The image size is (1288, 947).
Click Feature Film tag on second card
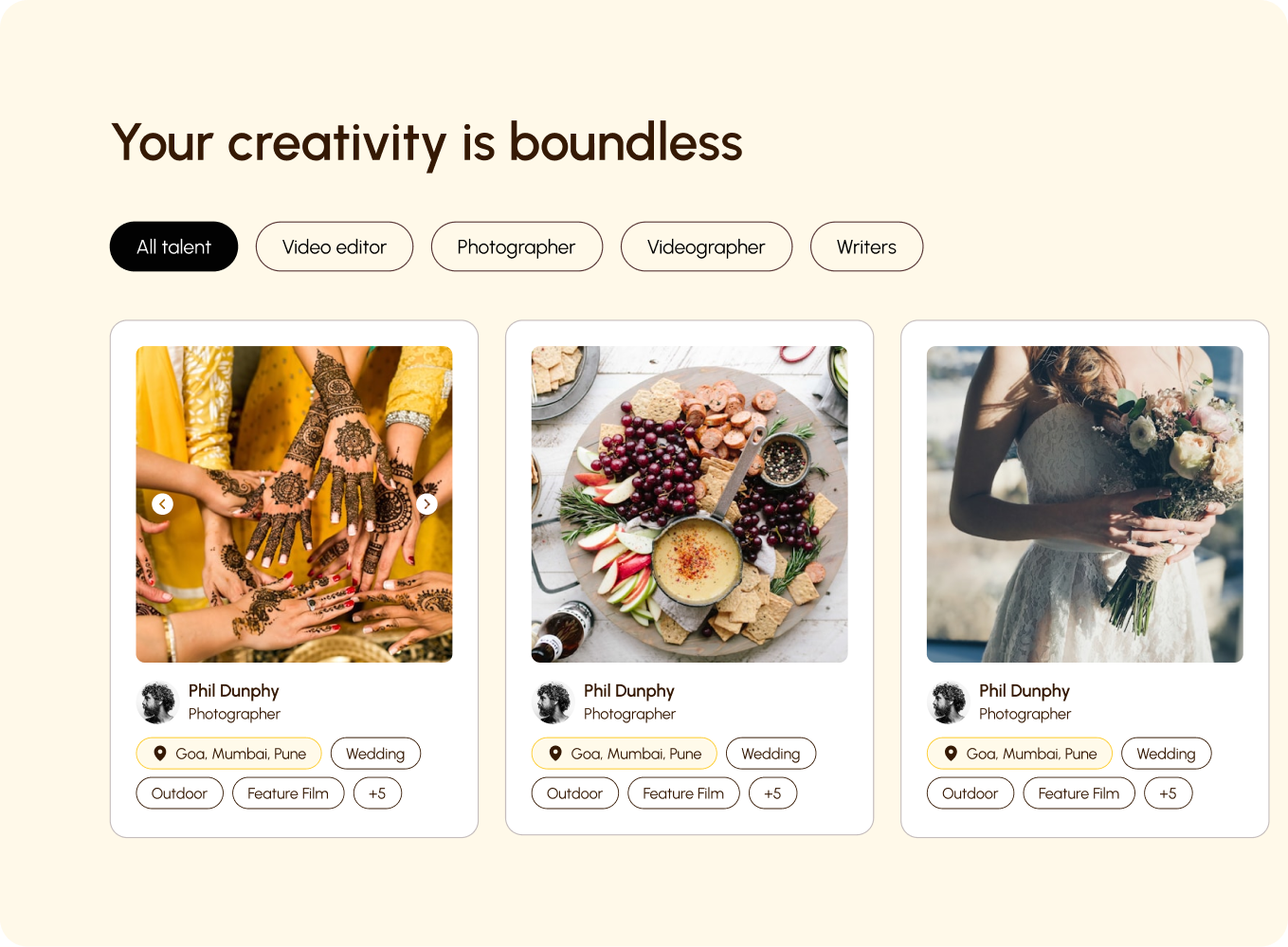tap(683, 793)
